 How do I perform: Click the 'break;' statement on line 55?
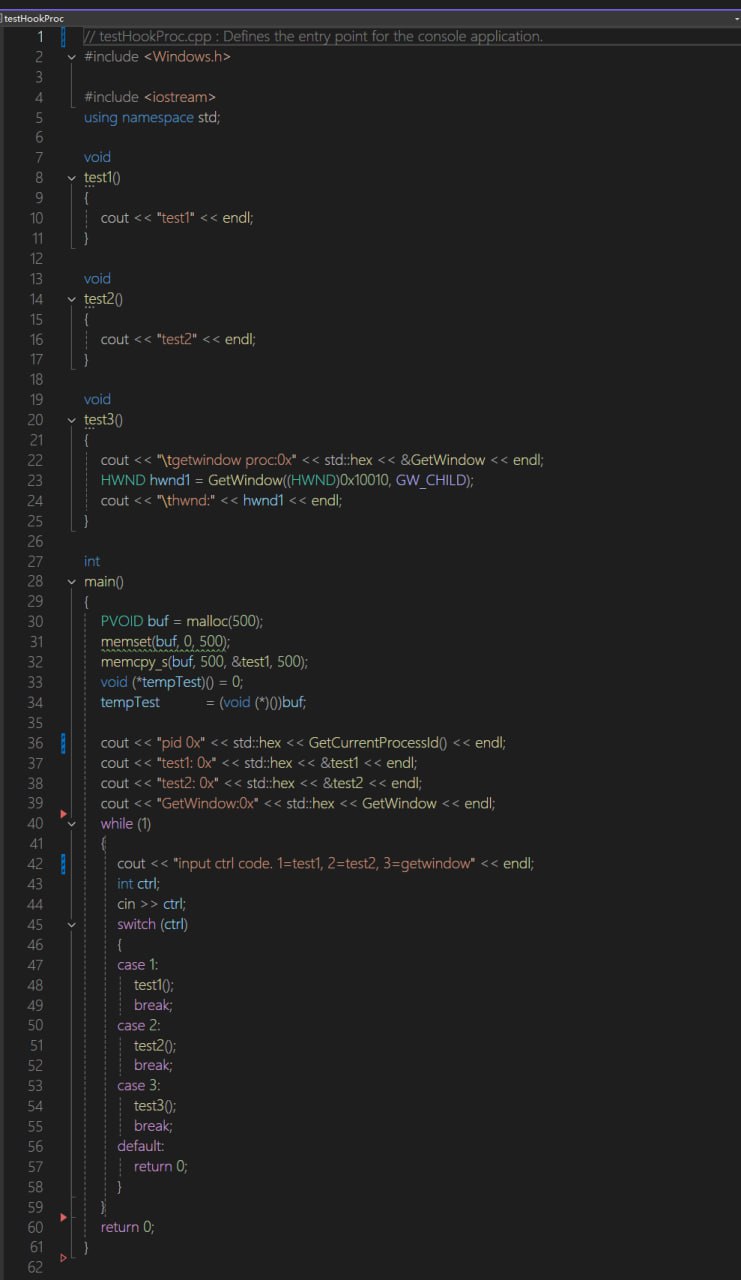point(154,1126)
